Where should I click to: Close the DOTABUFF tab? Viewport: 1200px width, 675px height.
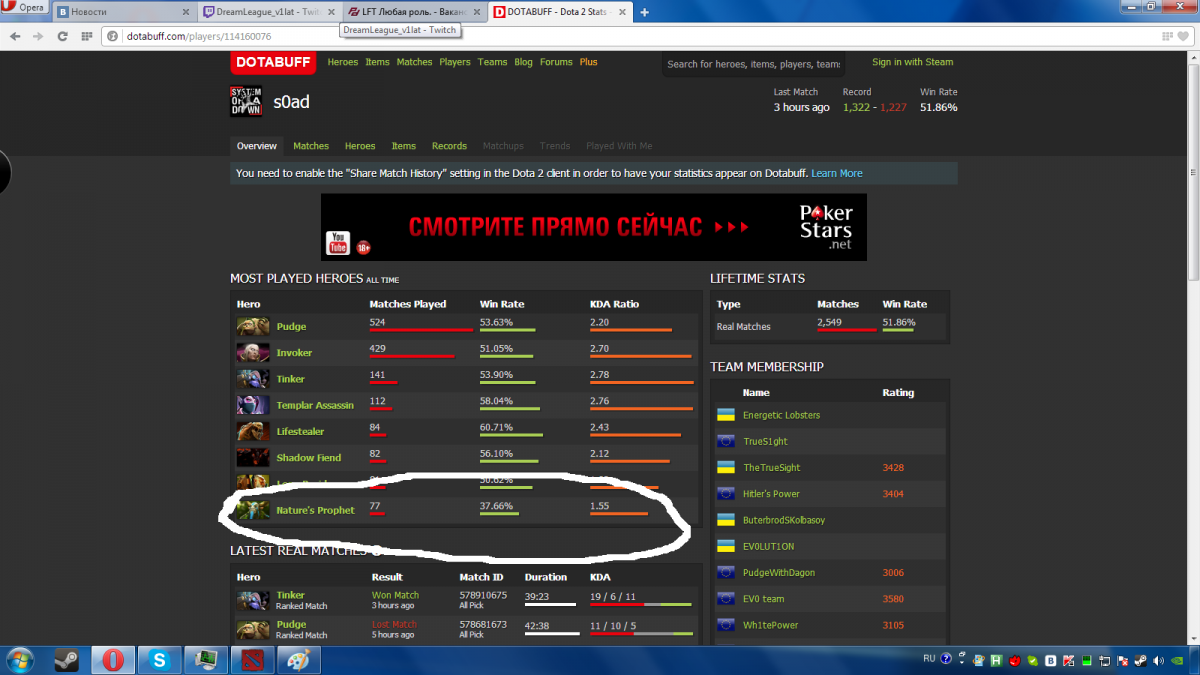621,13
